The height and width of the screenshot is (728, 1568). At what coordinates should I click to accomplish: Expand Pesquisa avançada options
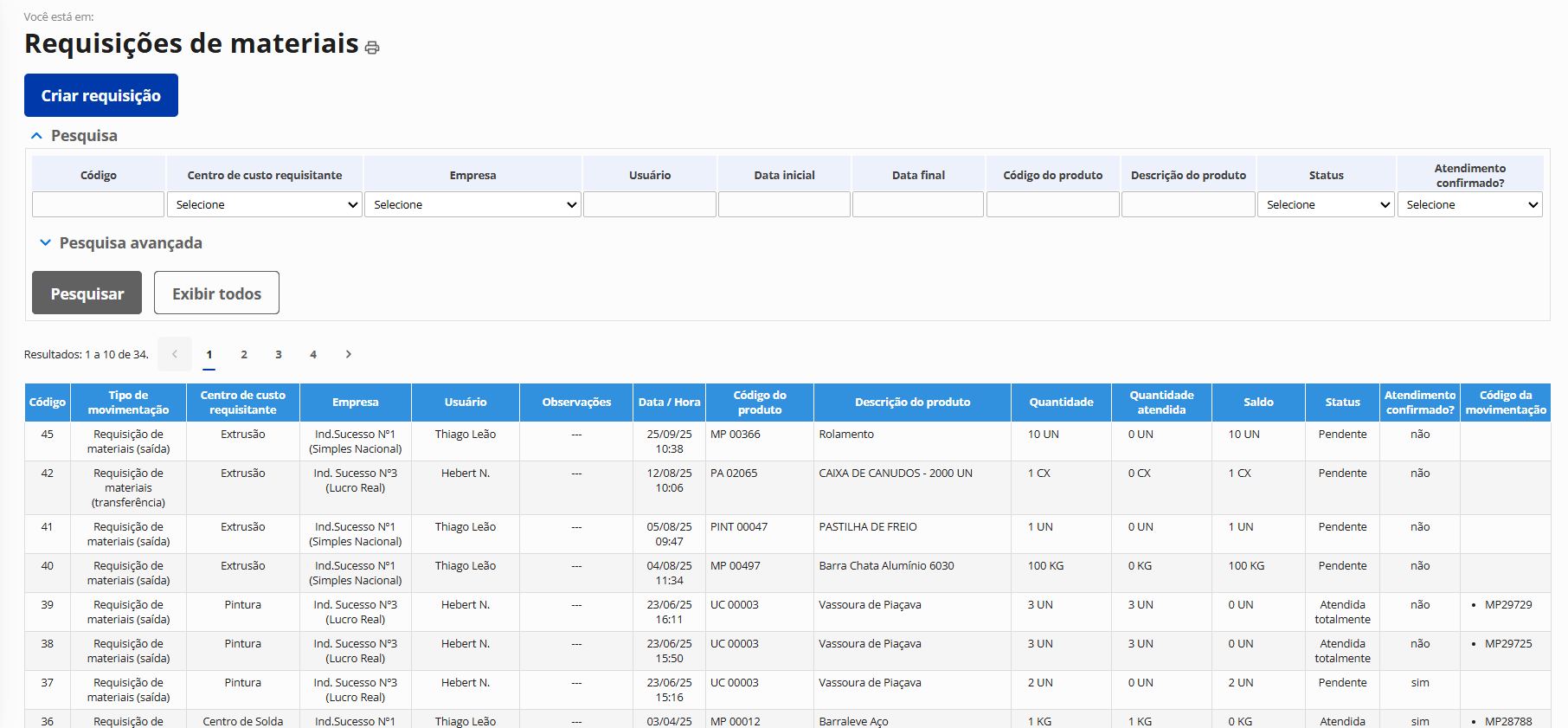point(45,243)
